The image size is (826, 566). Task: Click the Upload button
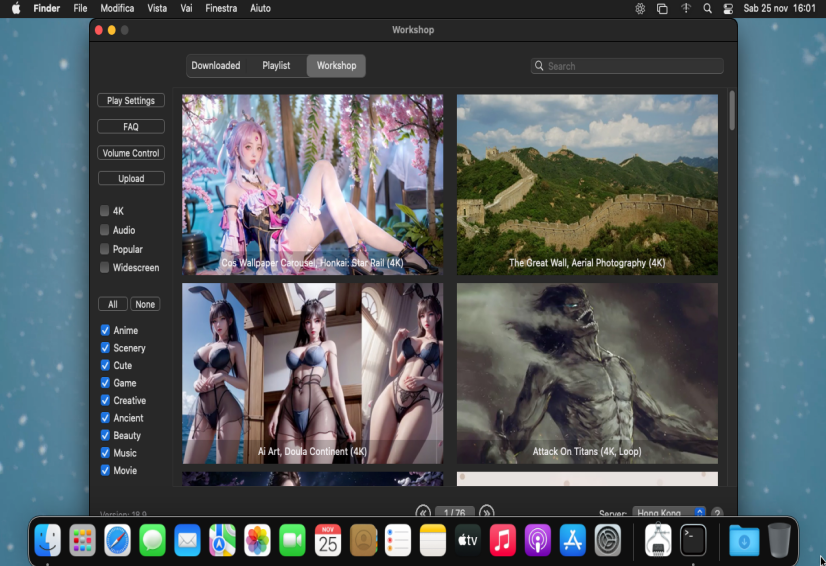(x=131, y=179)
